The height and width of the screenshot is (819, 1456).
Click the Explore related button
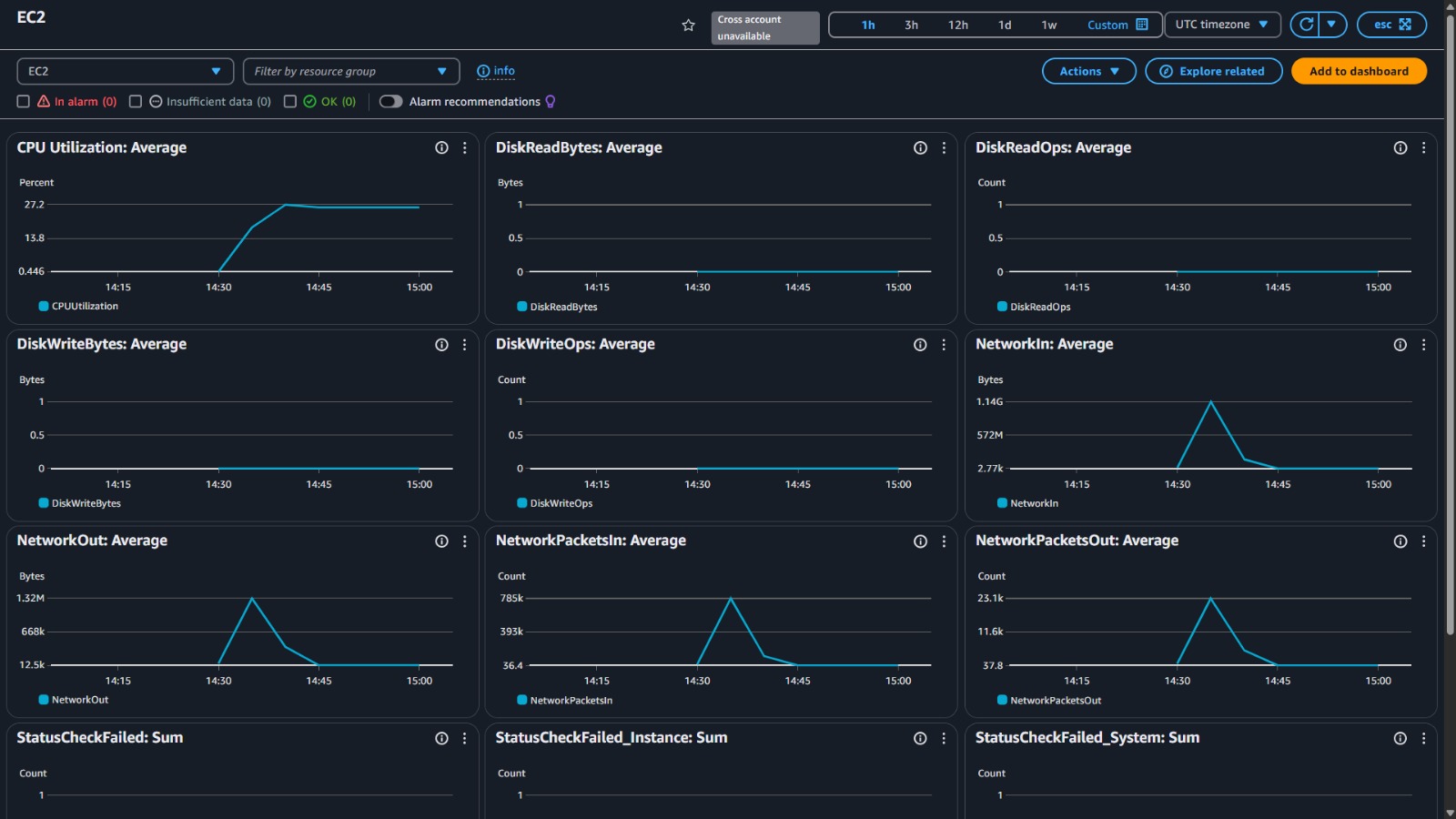(1213, 71)
